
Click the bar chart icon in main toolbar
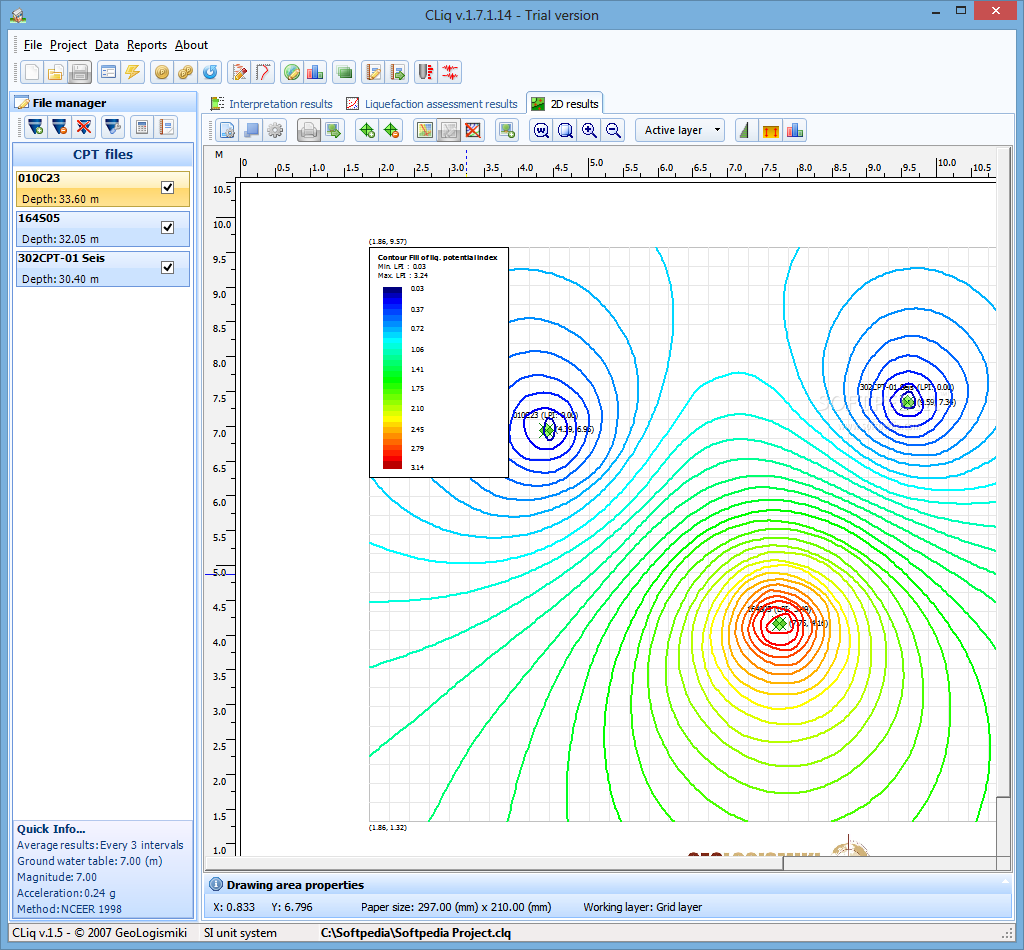[x=315, y=72]
